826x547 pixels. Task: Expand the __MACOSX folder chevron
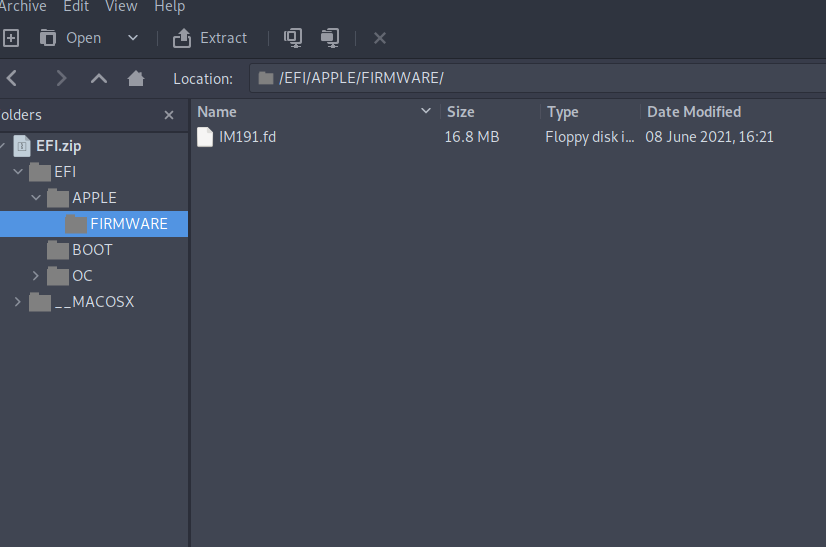tap(17, 302)
